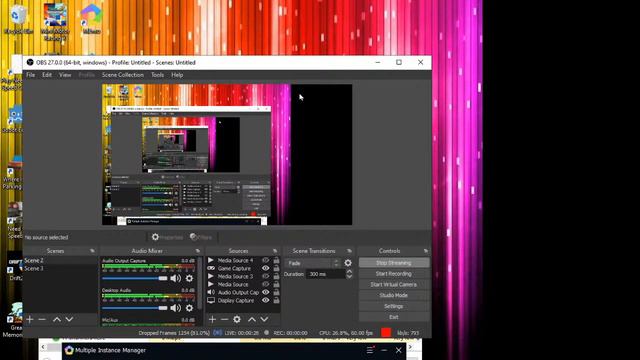Viewport: 640px width, 360px height.
Task: Pop out the Audio Mixer dock
Action: pyautogui.click(x=198, y=251)
